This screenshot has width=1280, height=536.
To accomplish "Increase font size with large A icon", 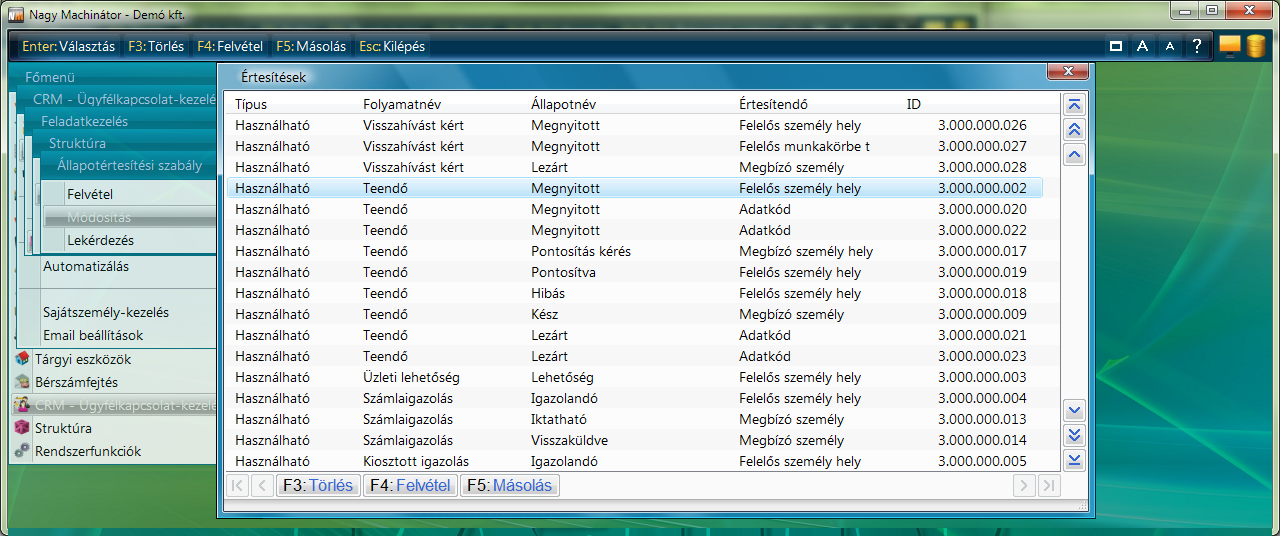I will [x=1142, y=46].
